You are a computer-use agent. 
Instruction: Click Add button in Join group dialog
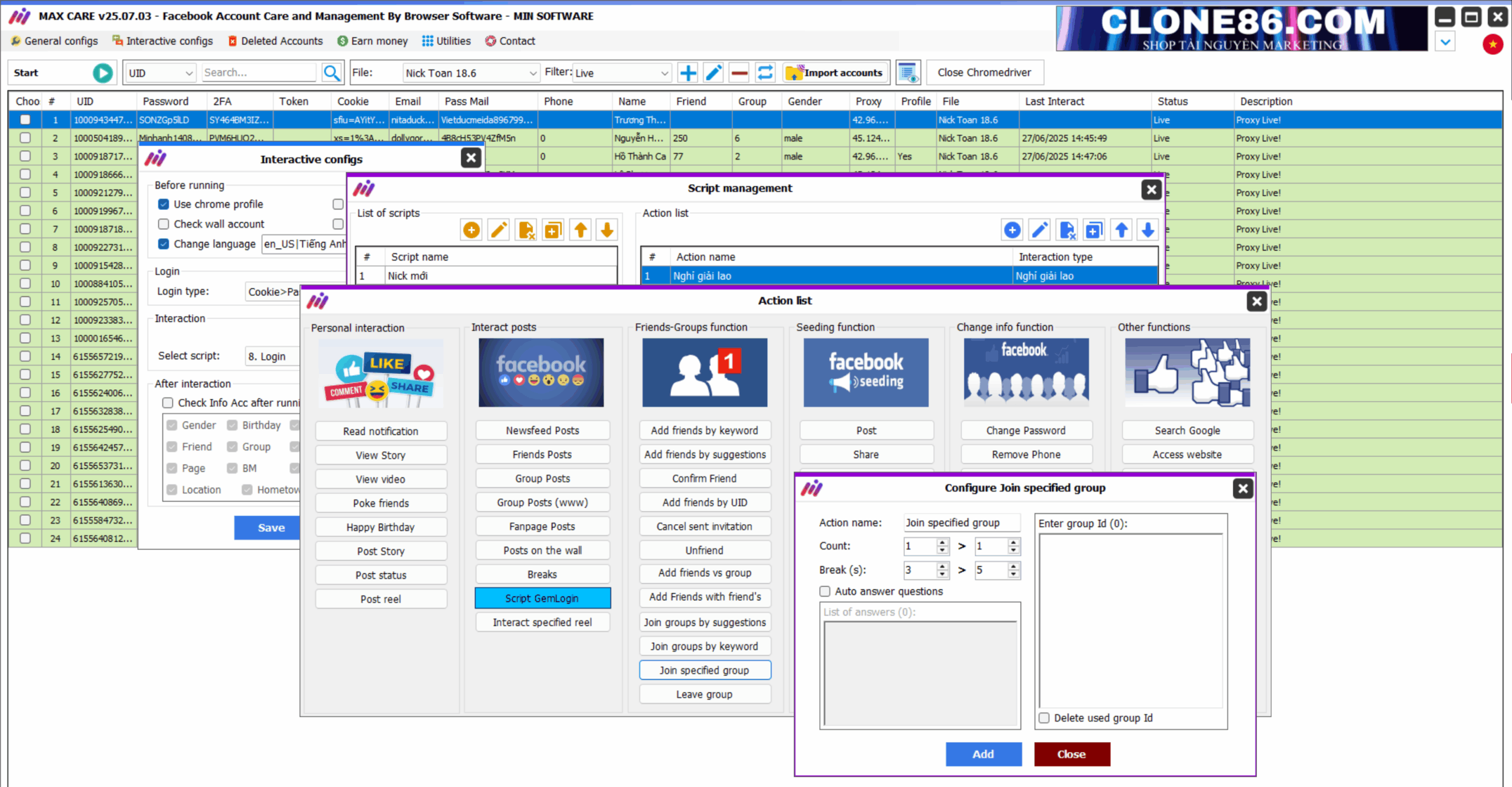coord(983,754)
